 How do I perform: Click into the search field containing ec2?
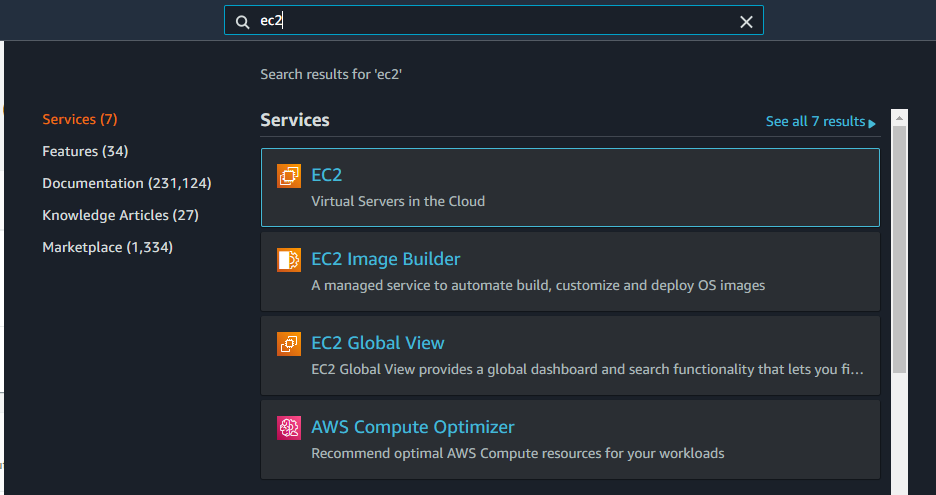[x=494, y=20]
